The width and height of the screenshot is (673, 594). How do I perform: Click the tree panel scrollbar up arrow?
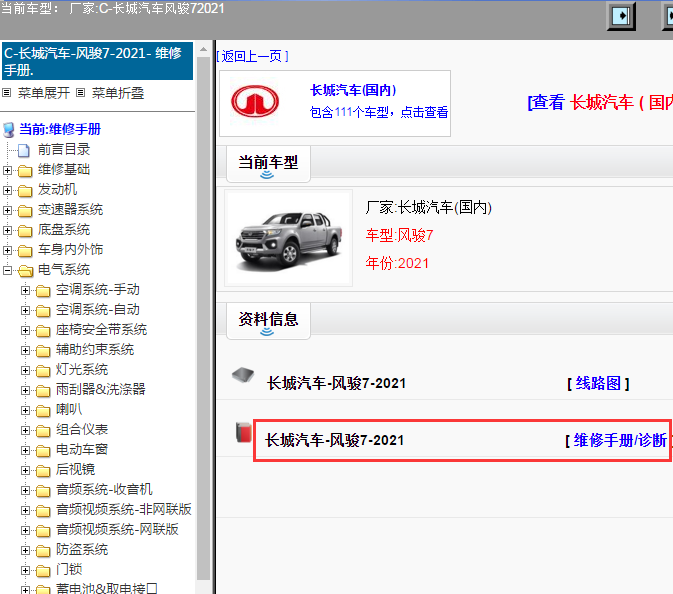203,49
